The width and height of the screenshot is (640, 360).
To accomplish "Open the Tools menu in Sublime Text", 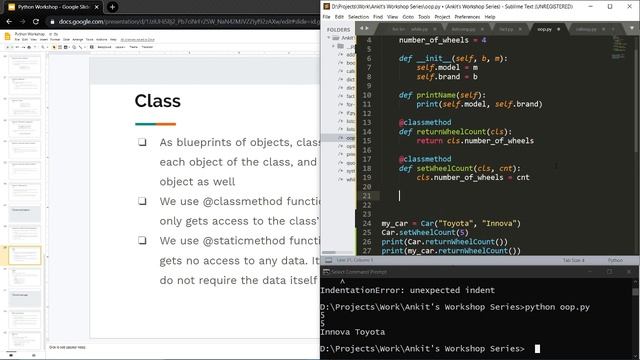I will [x=424, y=17].
